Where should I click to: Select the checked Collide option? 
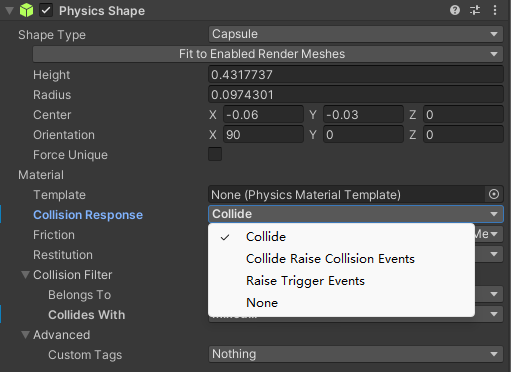point(266,237)
